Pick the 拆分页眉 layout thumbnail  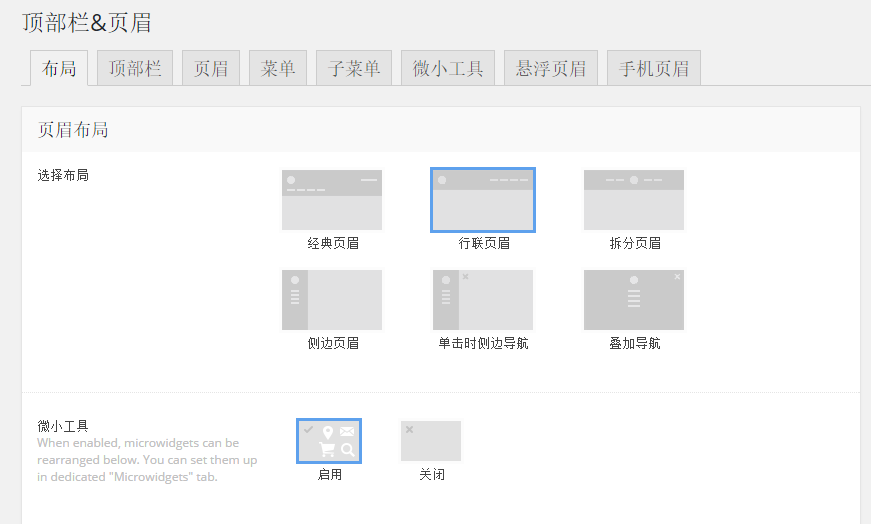(634, 200)
